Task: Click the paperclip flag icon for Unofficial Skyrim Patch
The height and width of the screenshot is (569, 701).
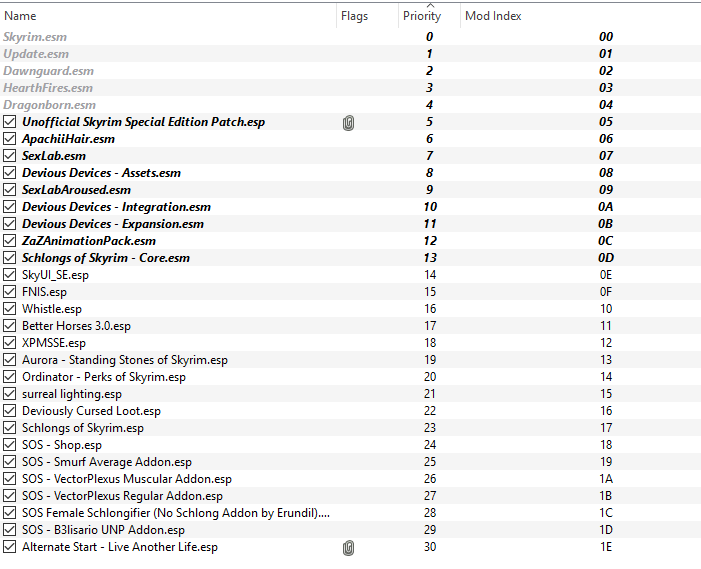Action: coord(348,122)
